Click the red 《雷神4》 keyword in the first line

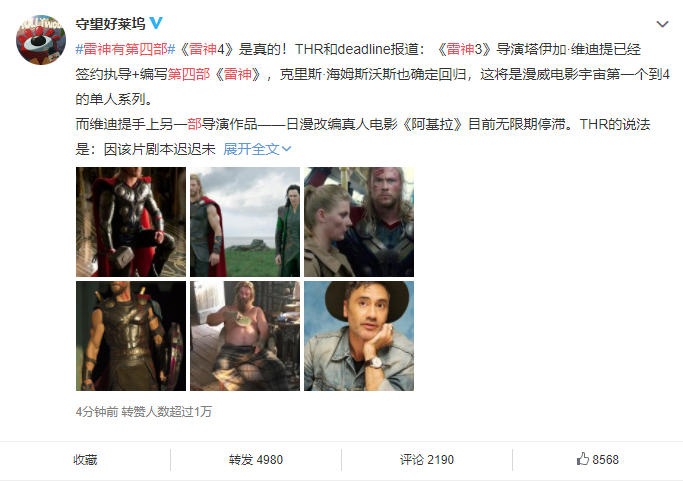[203, 49]
